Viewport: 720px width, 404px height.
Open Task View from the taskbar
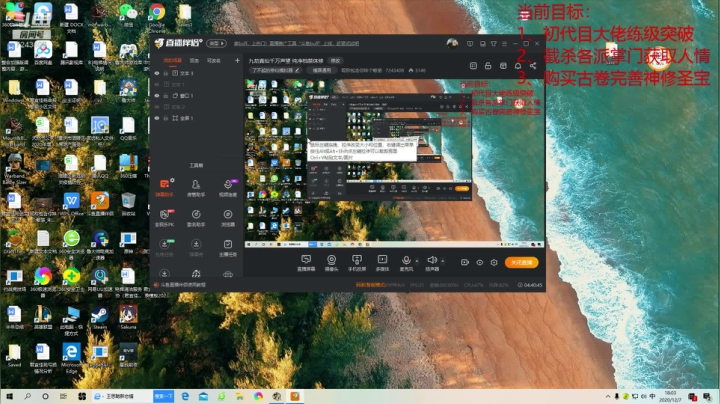coord(63,396)
